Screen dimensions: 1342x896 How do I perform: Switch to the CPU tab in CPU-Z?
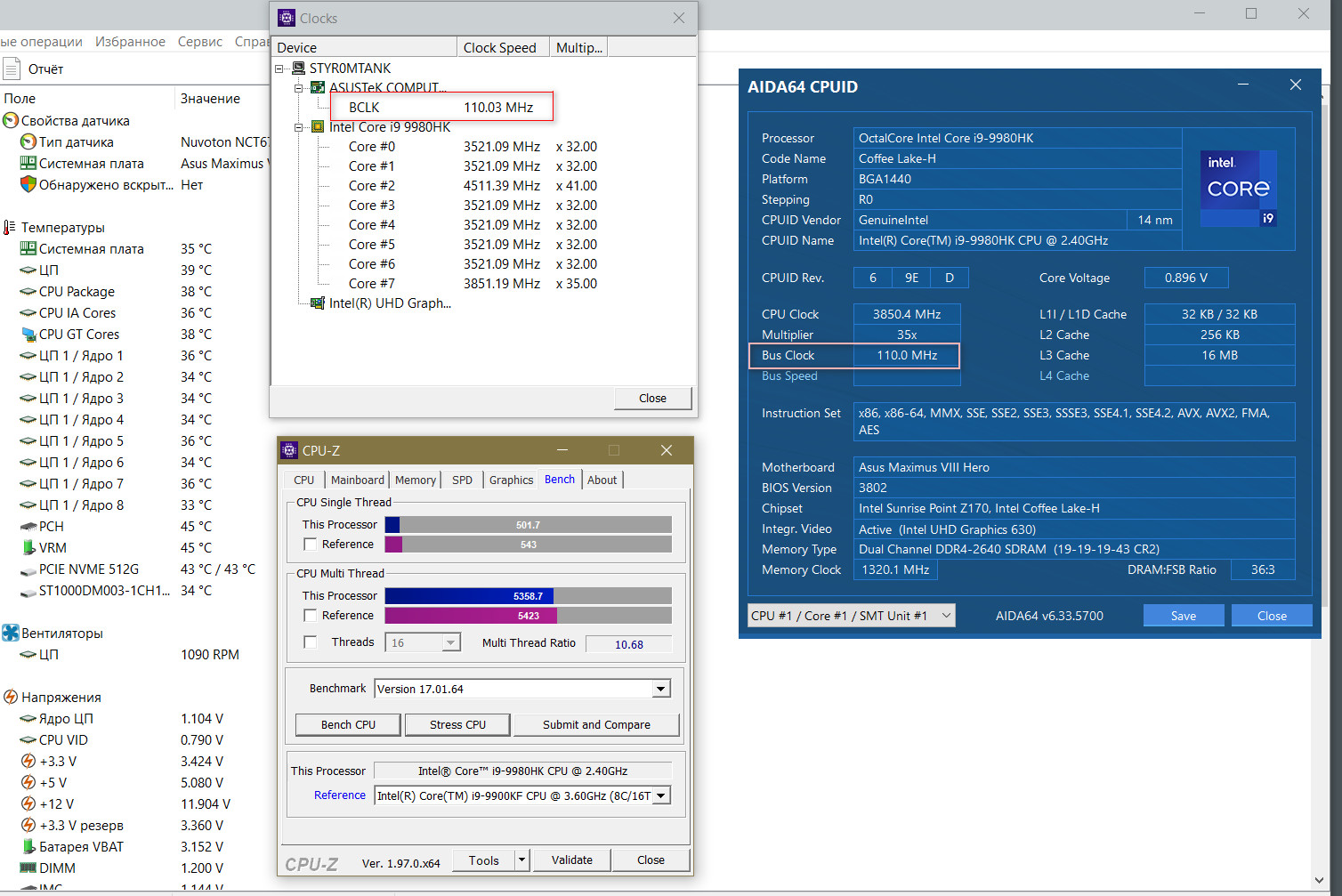[x=304, y=480]
